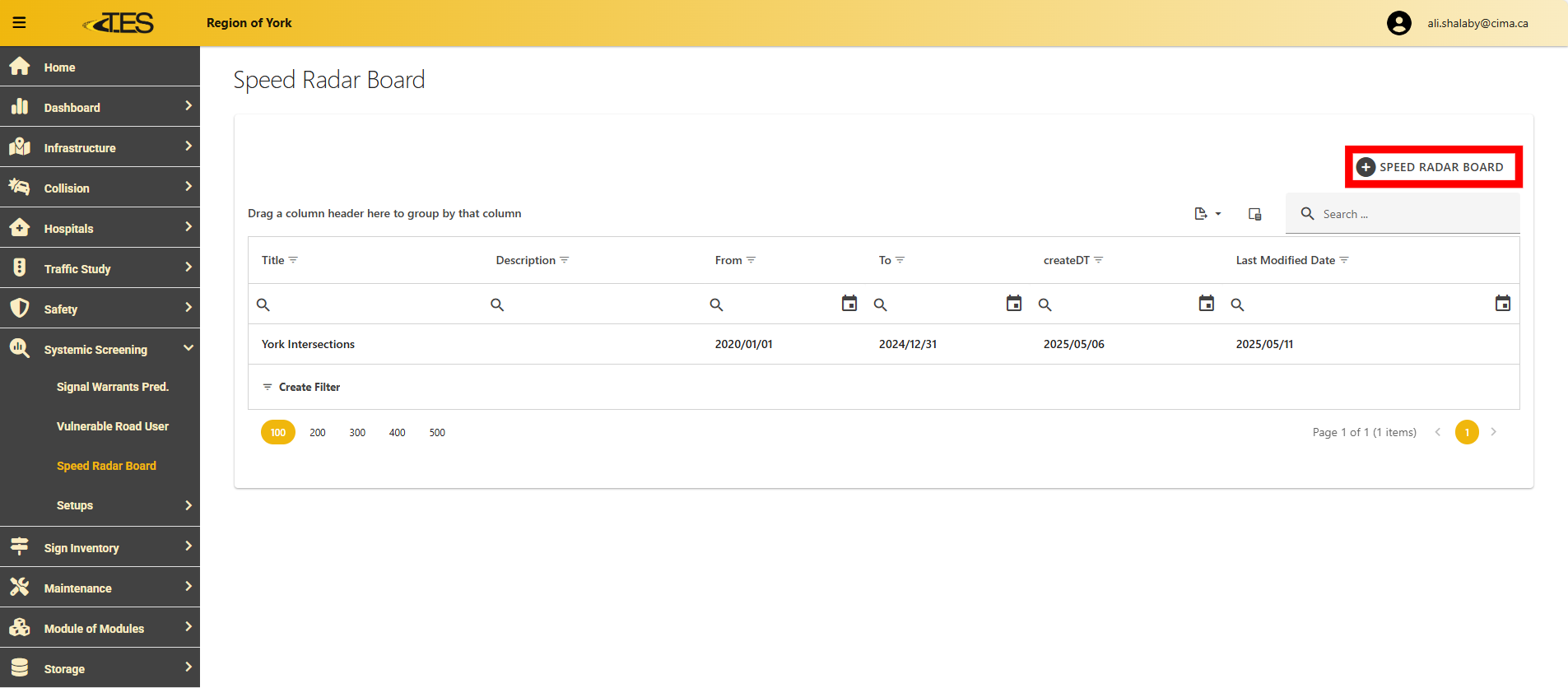
Task: Open Vulnerable Road User page
Action: click(x=113, y=426)
